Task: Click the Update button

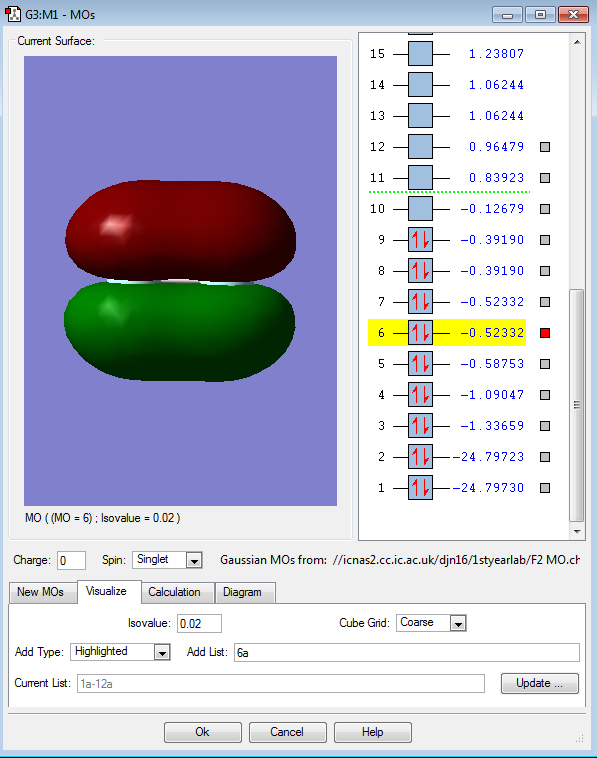Action: [539, 683]
